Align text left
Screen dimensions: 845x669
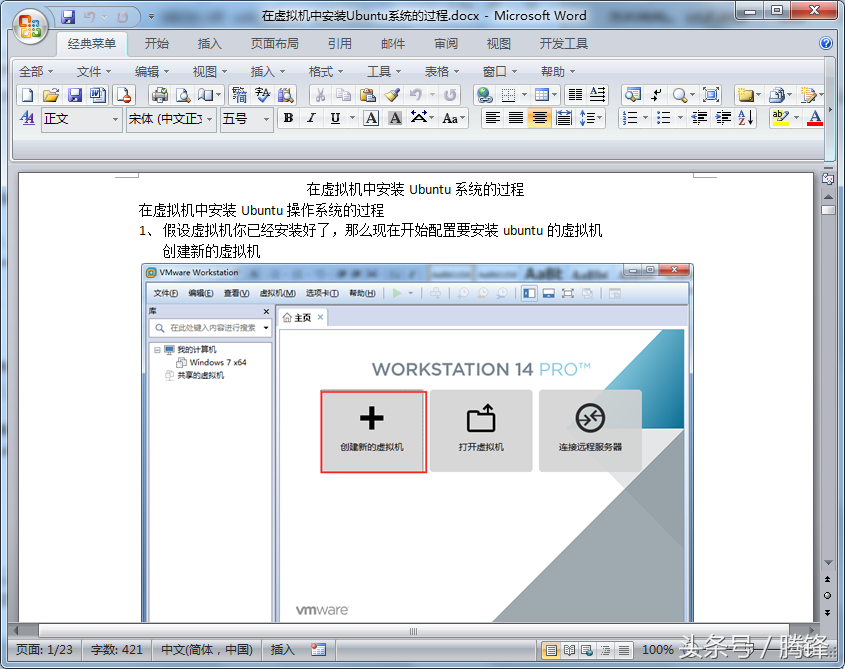[x=492, y=118]
